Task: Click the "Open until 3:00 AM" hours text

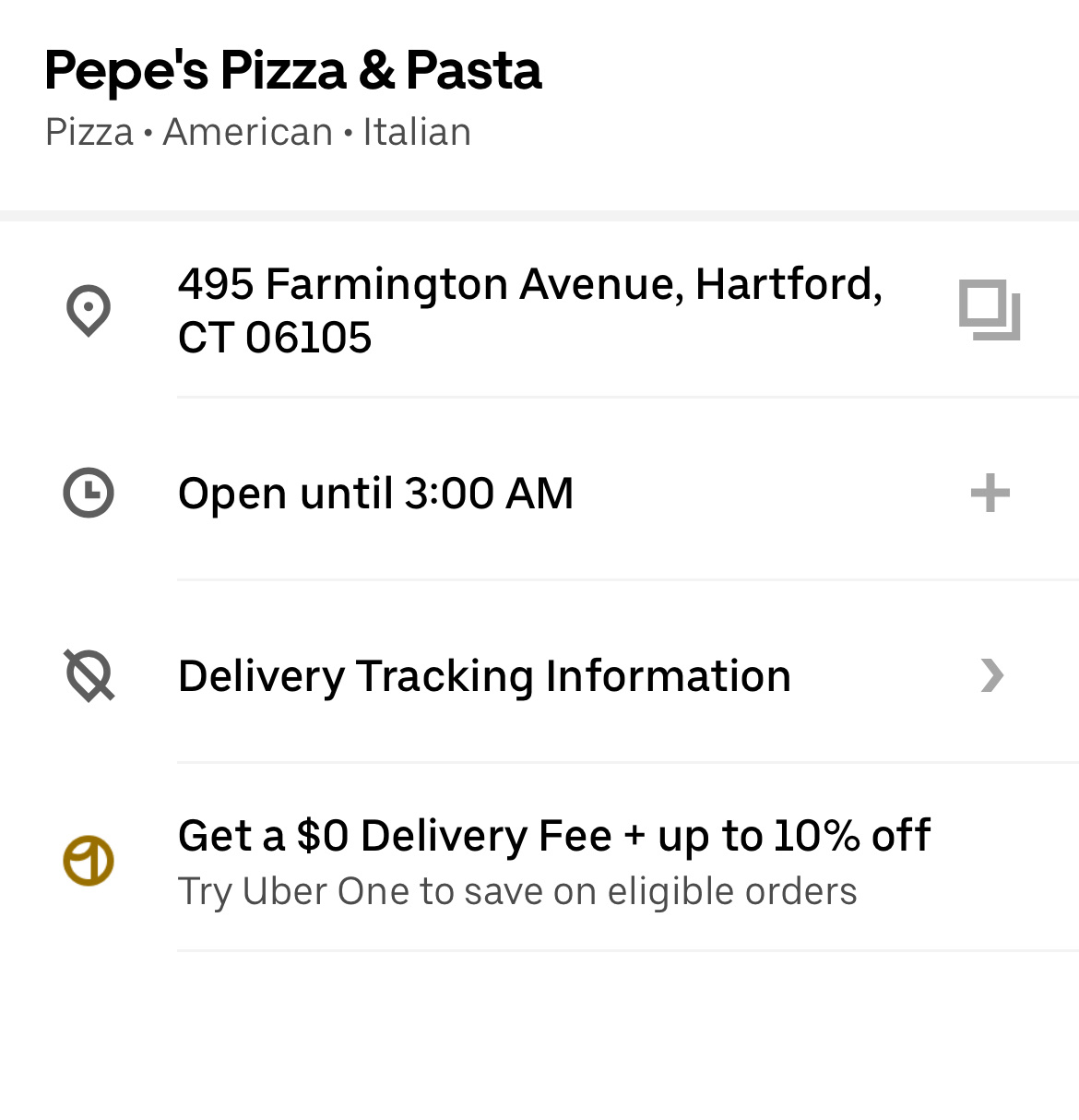Action: [x=375, y=493]
